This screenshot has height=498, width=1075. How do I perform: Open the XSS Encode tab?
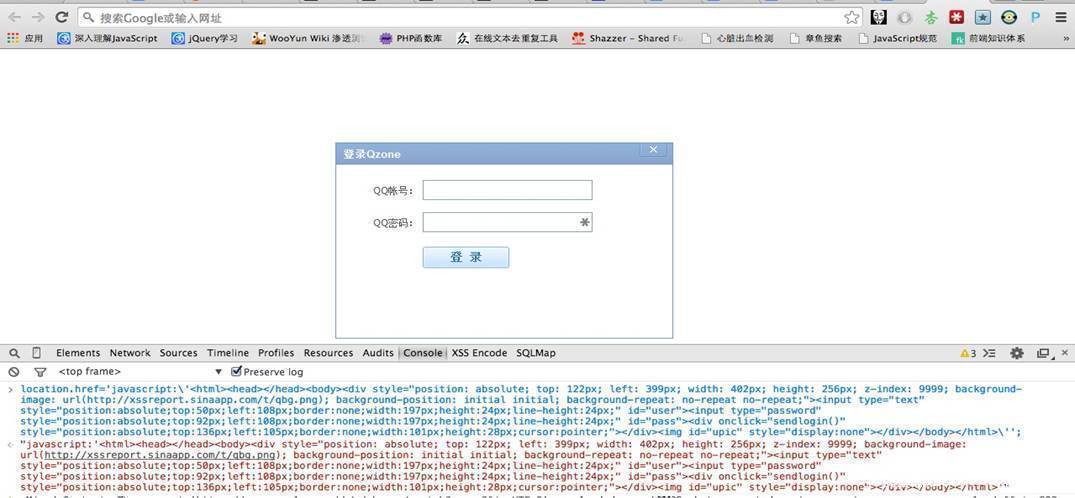[479, 353]
